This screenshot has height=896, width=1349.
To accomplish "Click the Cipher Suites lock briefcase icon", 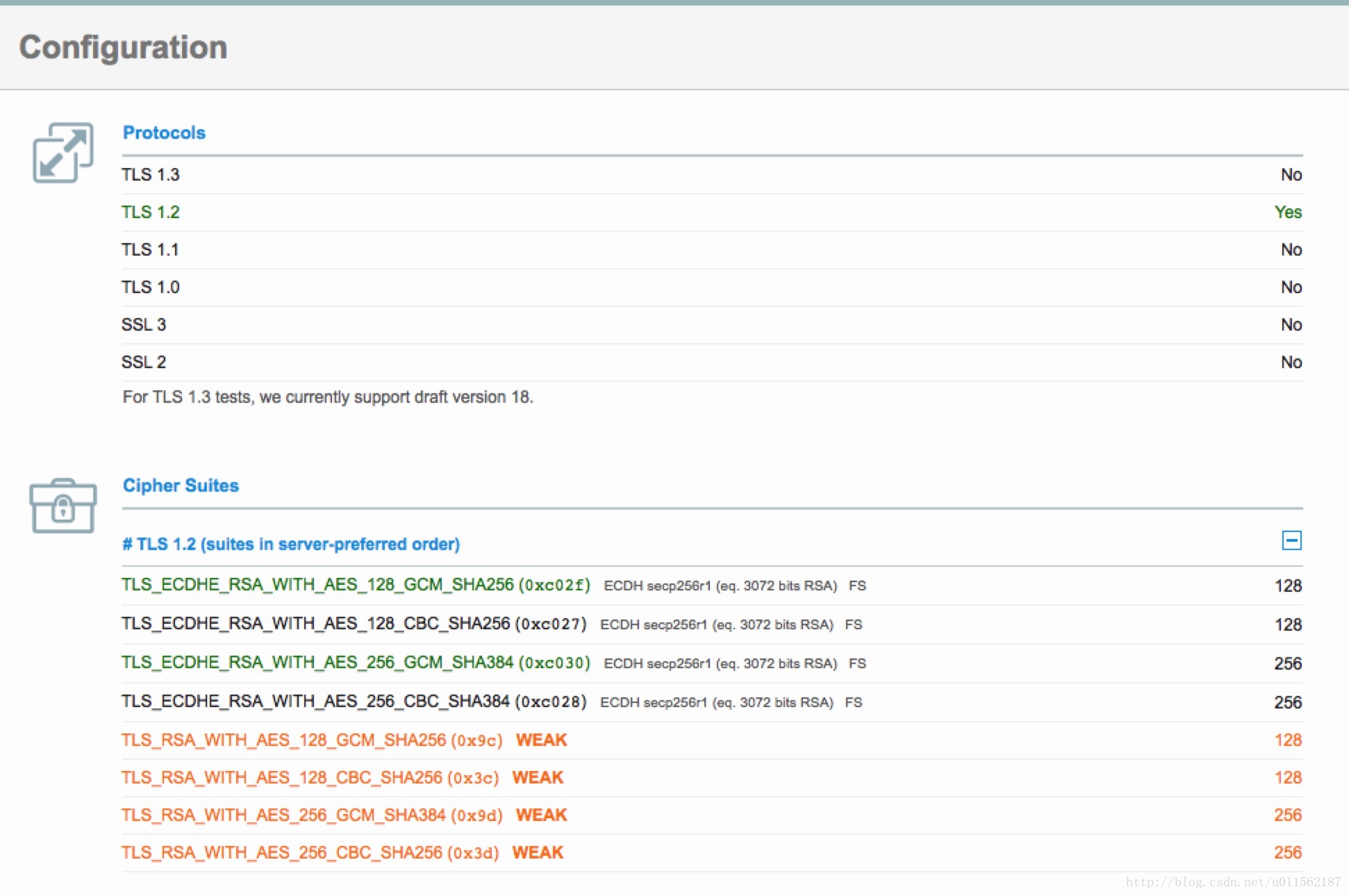I will pos(63,506).
